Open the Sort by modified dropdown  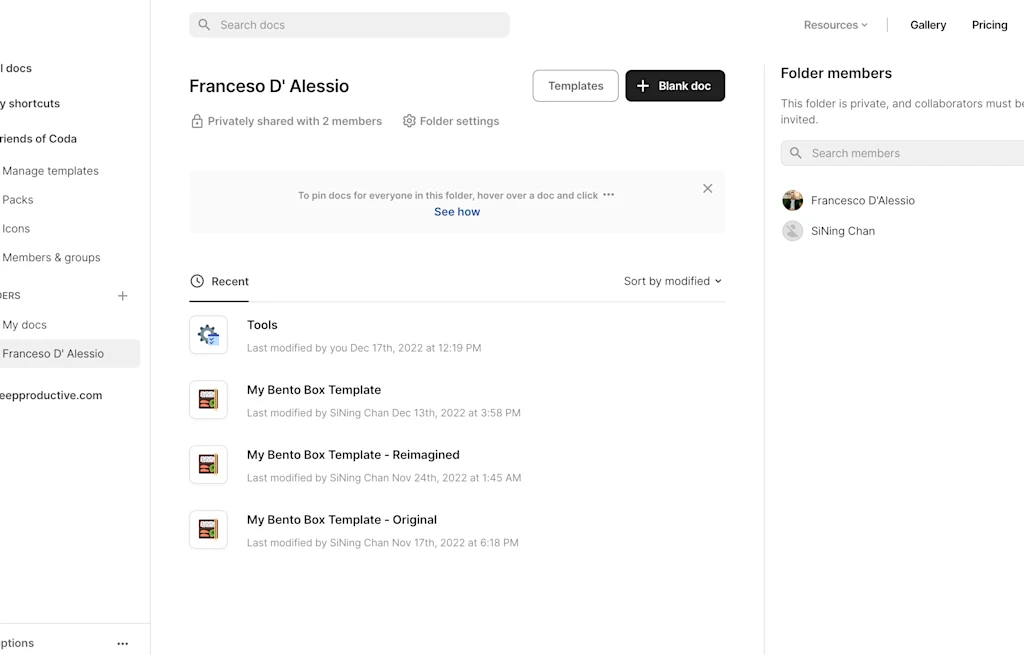(673, 281)
